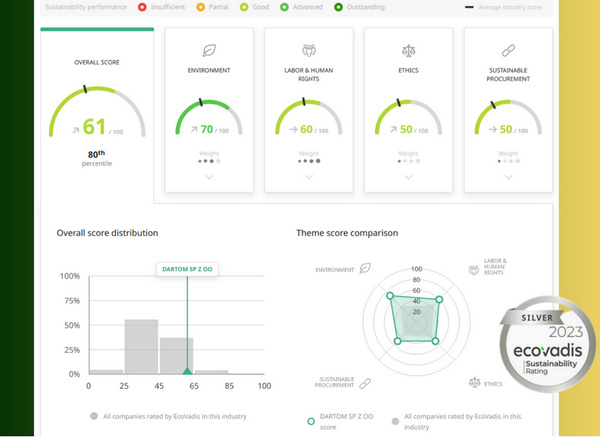The width and height of the screenshot is (600, 437).
Task: Click the Environment score value 70
Action: point(207,129)
